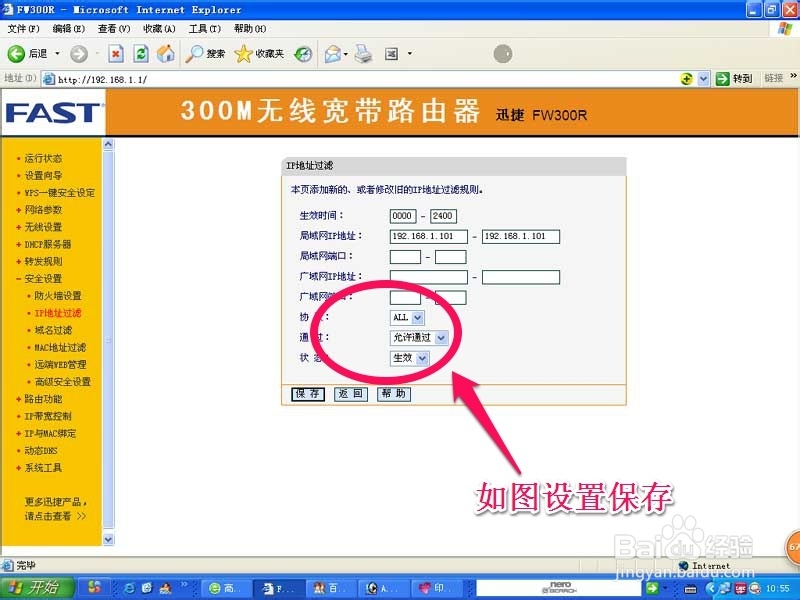Open 域名过滤 submenu
Screen dimensions: 800x600
[x=53, y=330]
